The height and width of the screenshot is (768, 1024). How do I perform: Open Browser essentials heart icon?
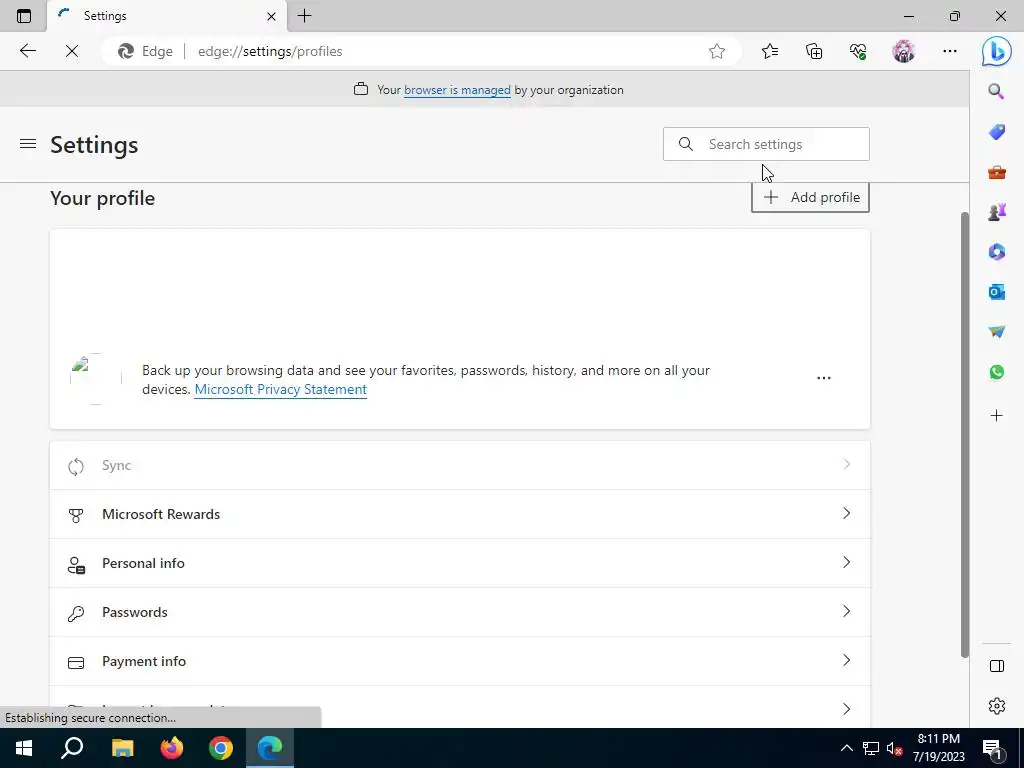(858, 51)
